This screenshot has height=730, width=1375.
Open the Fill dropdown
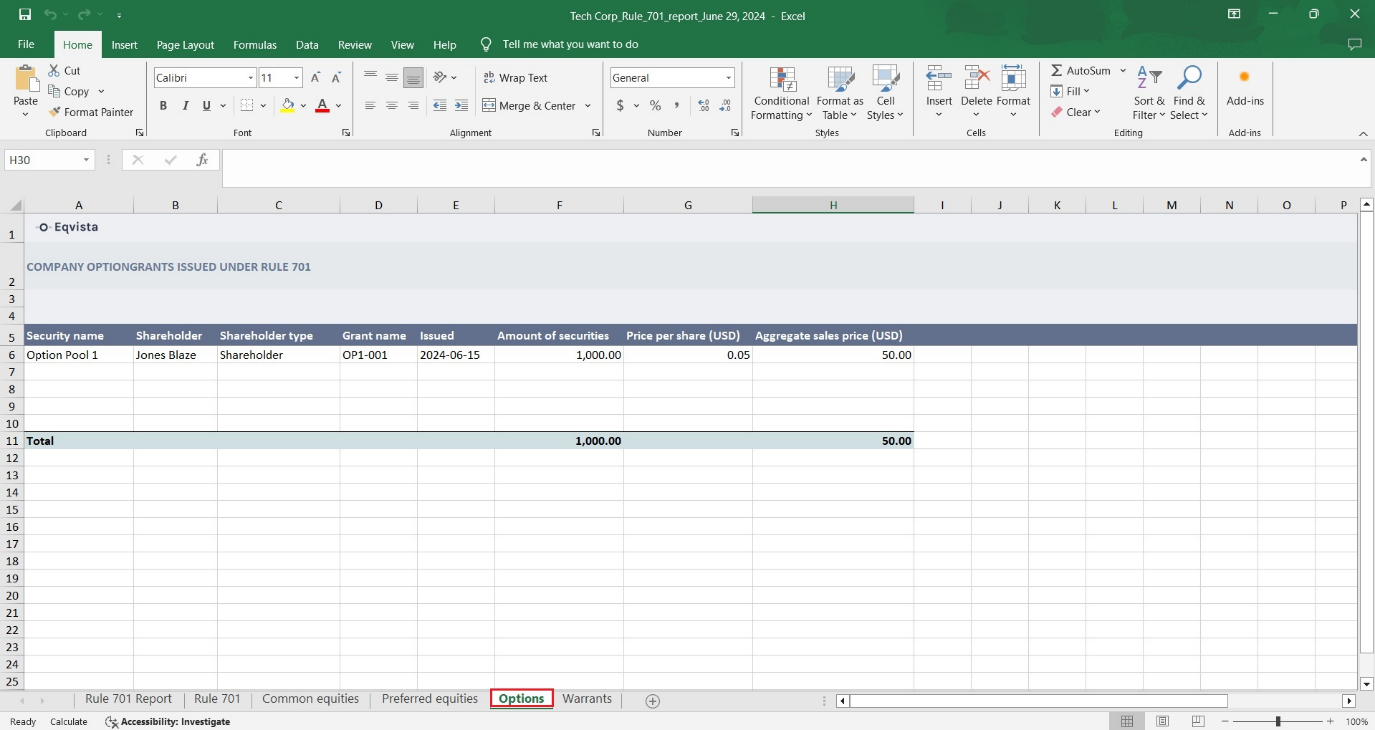(1070, 91)
